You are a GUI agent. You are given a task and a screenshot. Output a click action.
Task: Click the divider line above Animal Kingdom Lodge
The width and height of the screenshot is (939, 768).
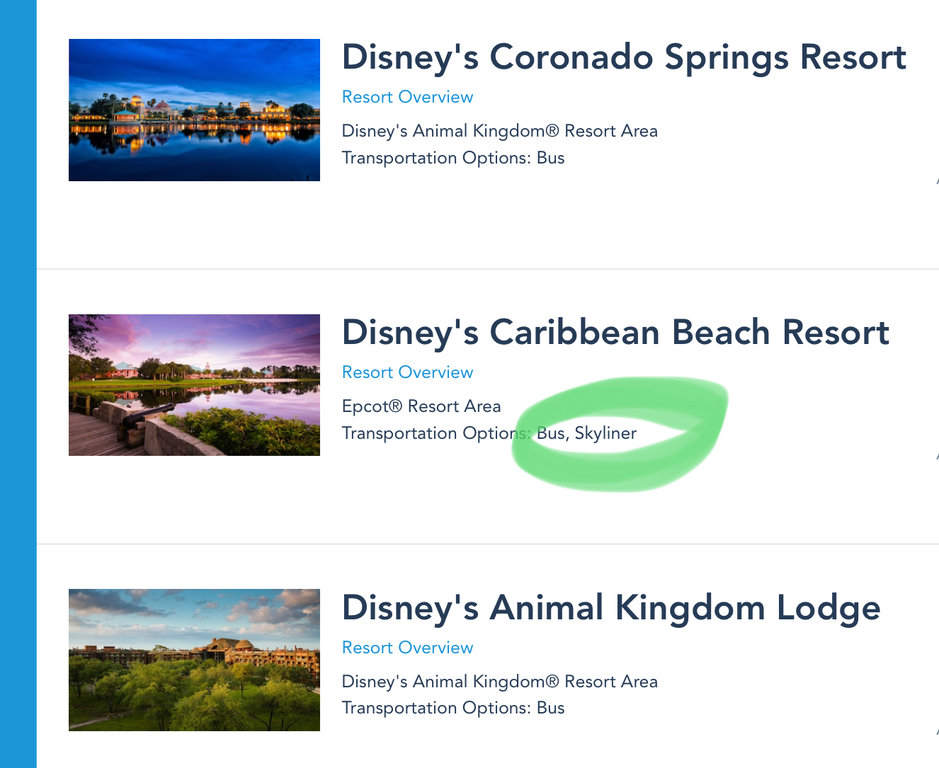[488, 544]
